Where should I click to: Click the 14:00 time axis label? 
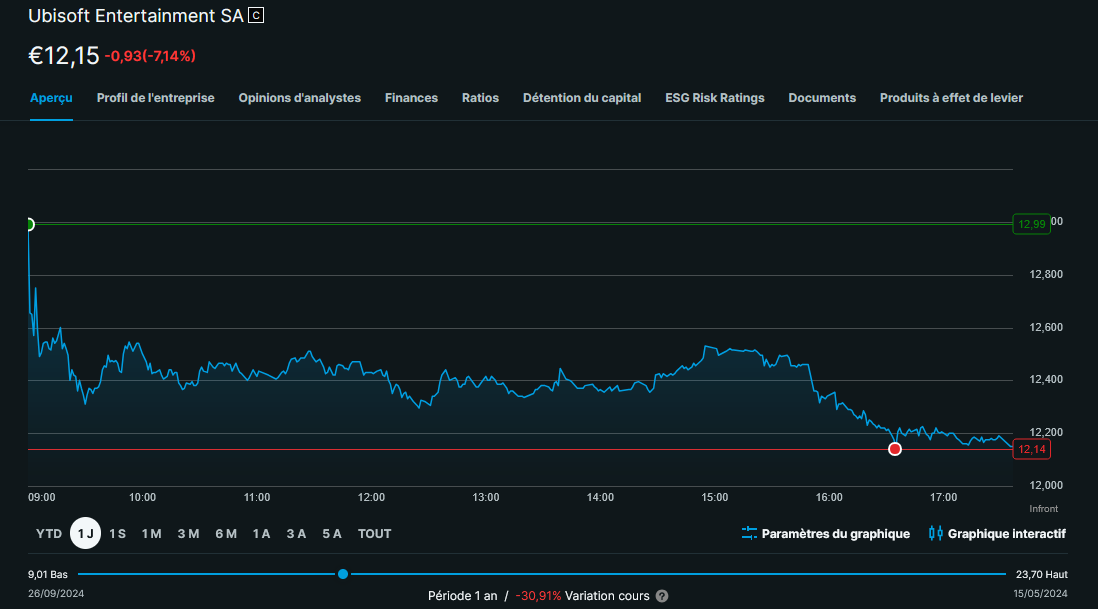tap(600, 497)
